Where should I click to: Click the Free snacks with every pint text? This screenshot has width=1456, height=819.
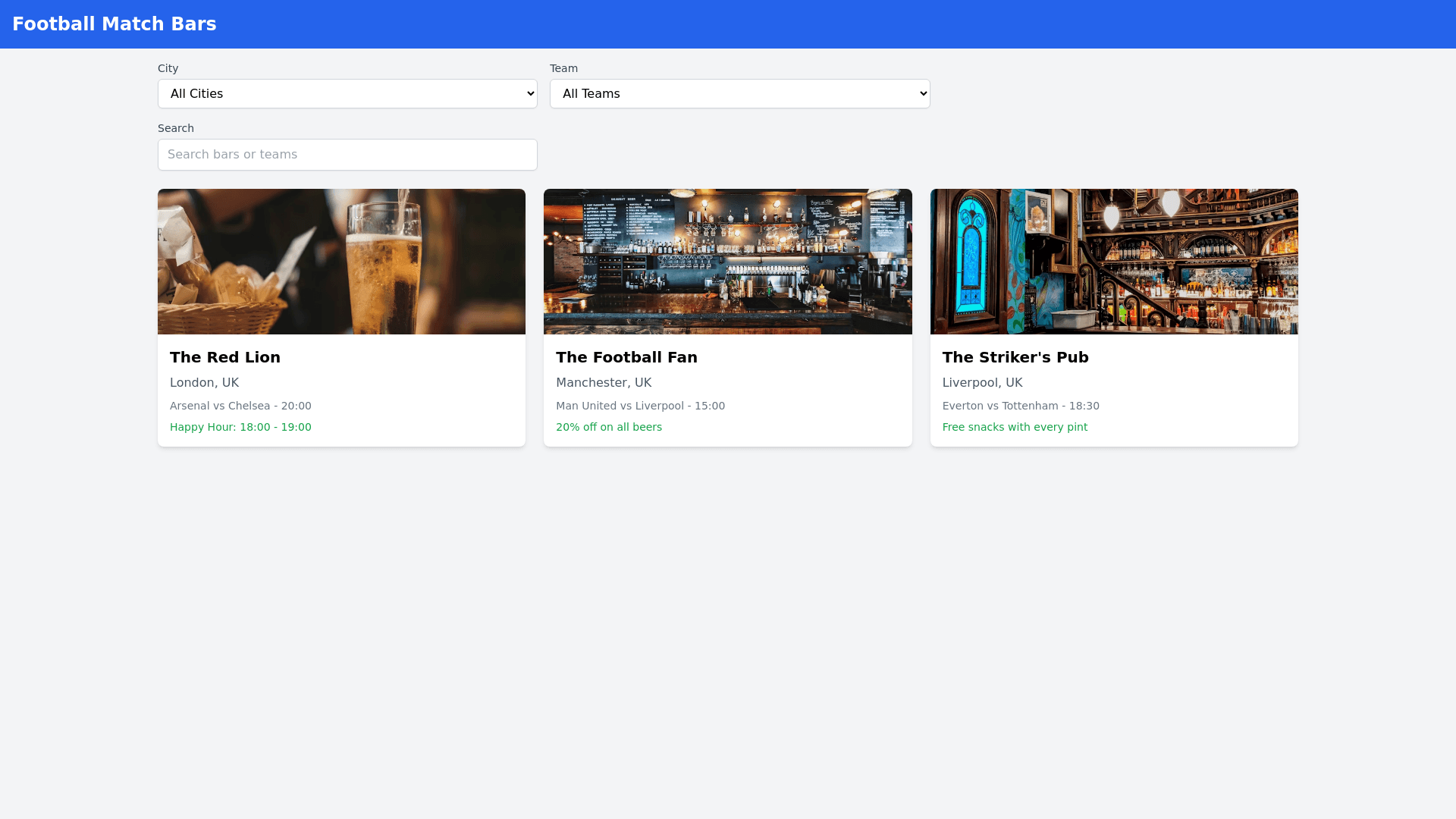(x=1015, y=427)
